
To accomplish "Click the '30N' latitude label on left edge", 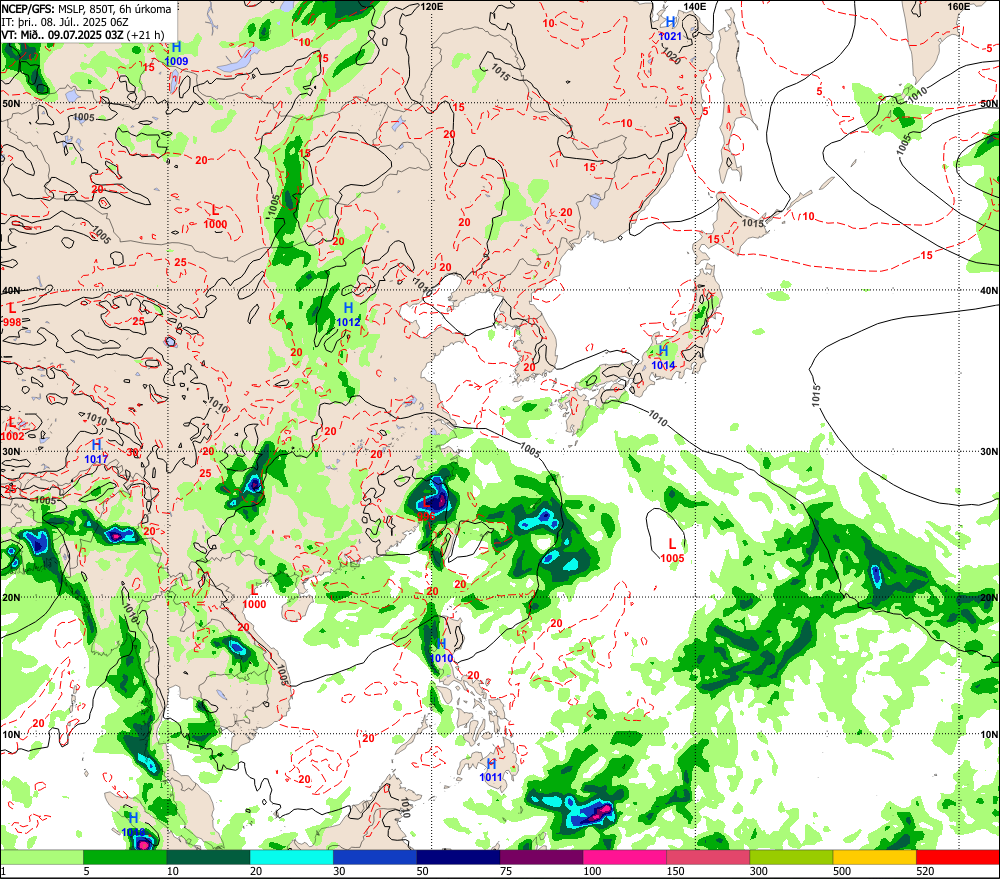I will click(x=11, y=452).
